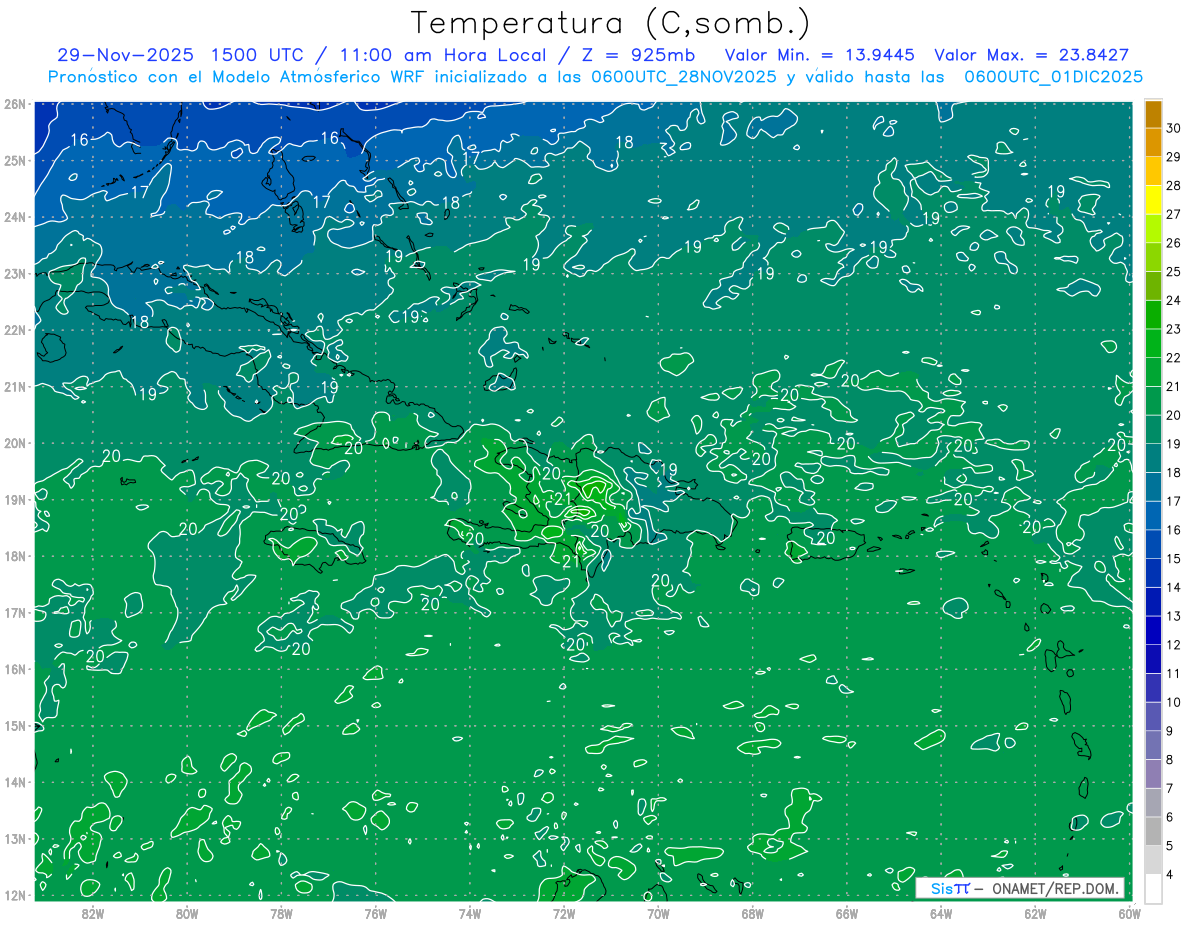Click the "70W" longitude axis label
Viewport: 1200px width, 927px height.
pos(658,913)
